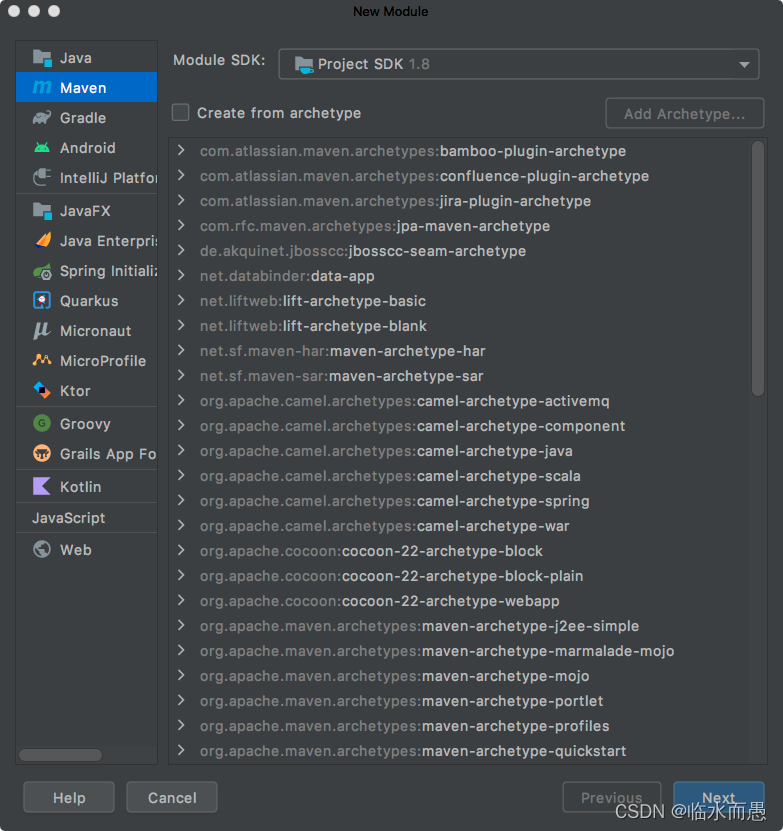
Task: Click the IntelliJ Platform Plugin icon
Action: (x=42, y=178)
